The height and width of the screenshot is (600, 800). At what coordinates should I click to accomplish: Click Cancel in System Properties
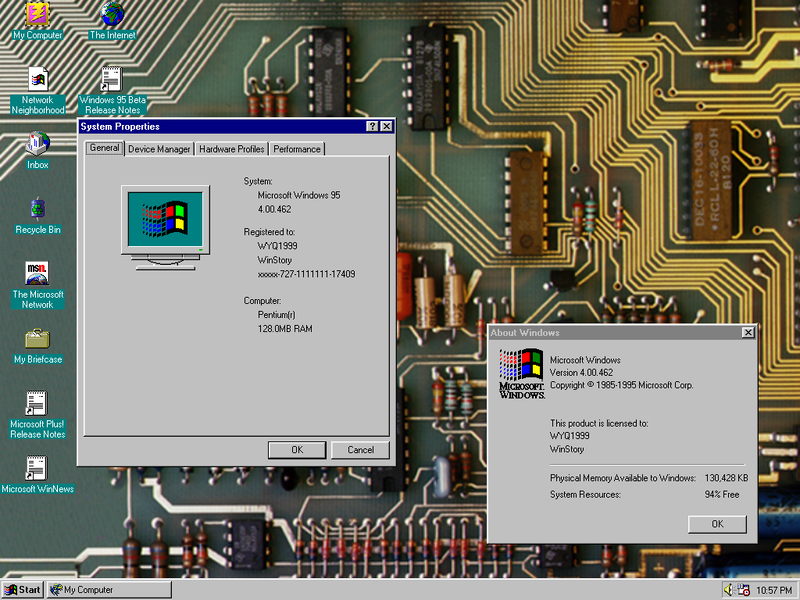(360, 449)
